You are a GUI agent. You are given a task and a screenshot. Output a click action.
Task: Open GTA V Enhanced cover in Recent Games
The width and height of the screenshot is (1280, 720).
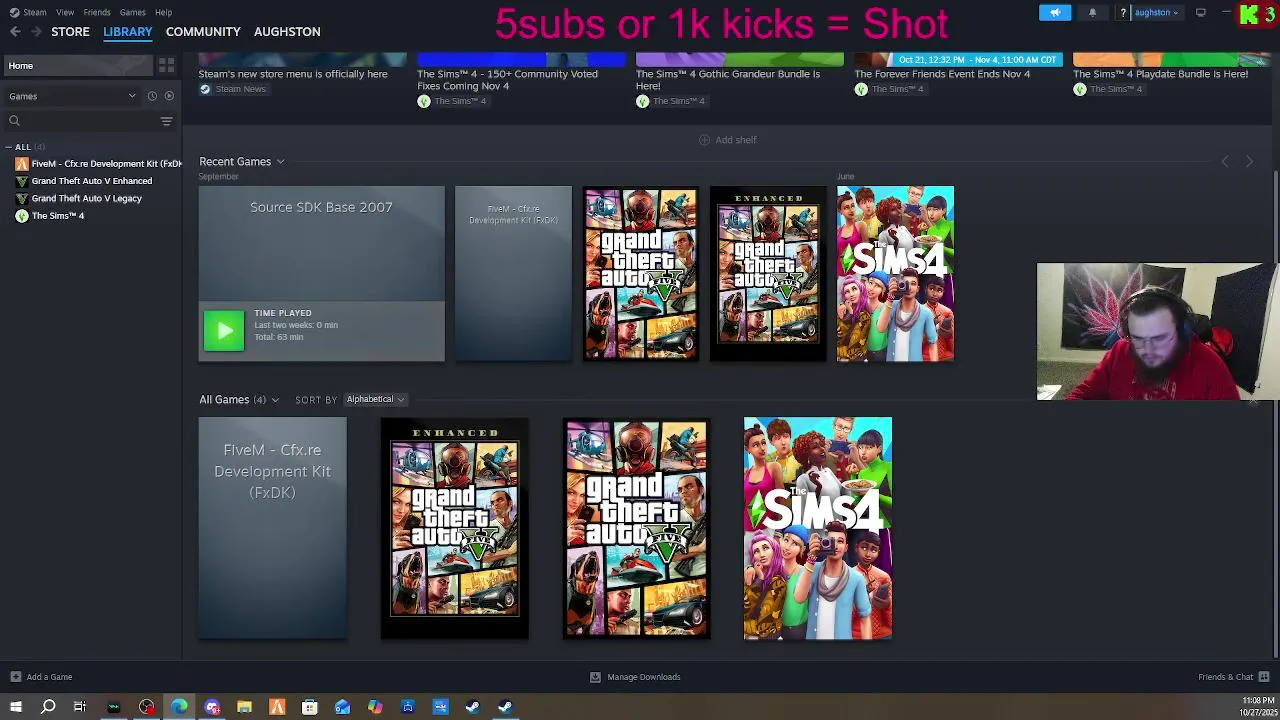click(x=768, y=273)
